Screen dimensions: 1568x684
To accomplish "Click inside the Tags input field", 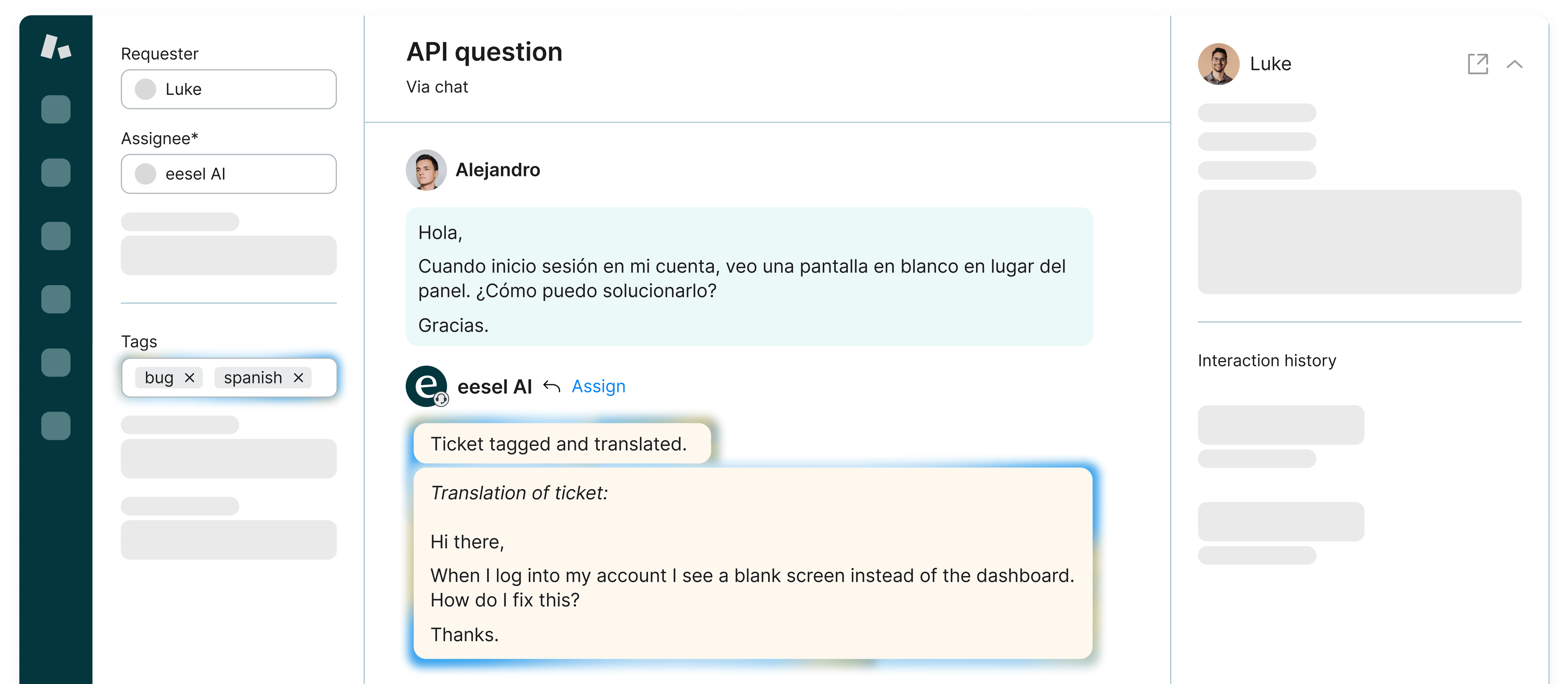I will [229, 378].
